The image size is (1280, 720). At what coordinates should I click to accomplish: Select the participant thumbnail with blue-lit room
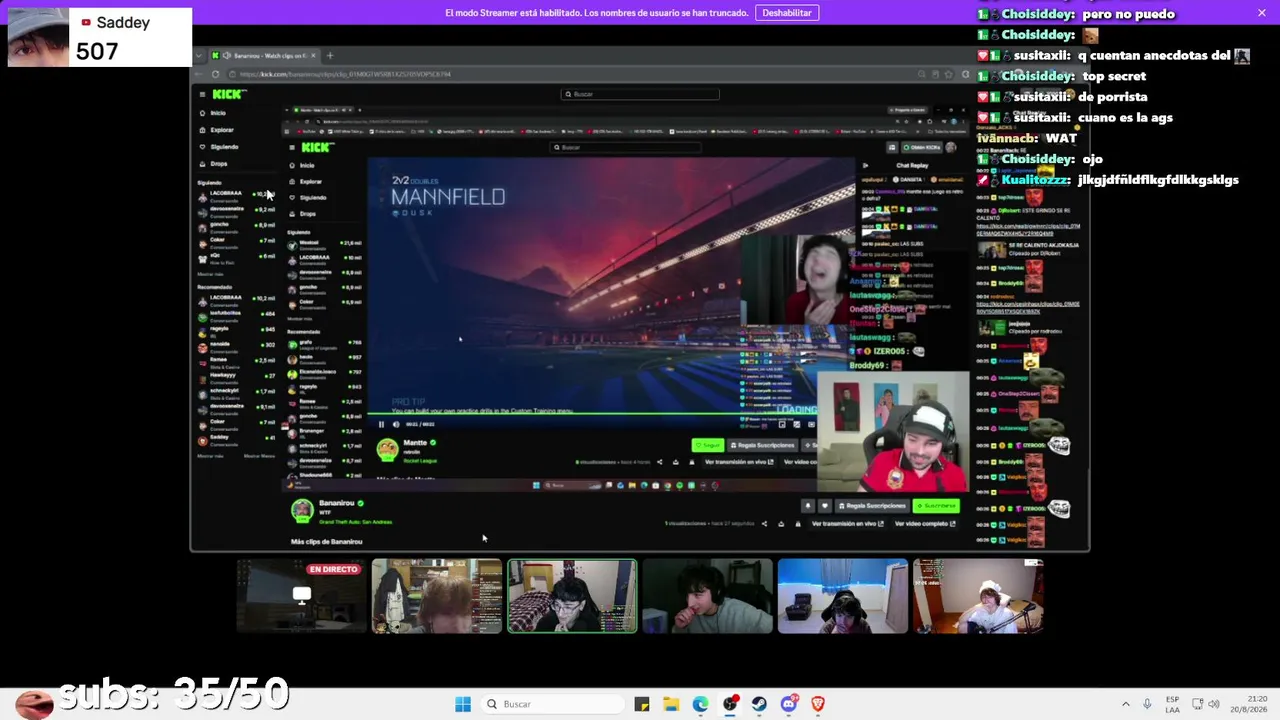point(842,596)
